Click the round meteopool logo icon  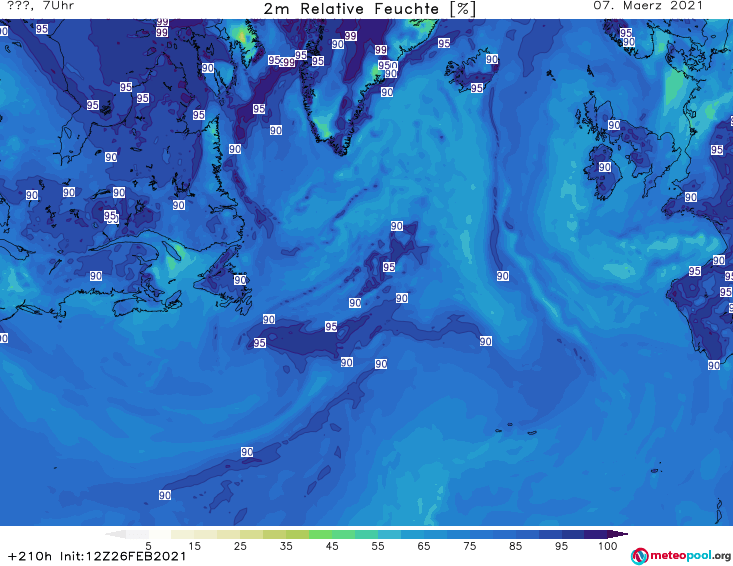tap(639, 557)
